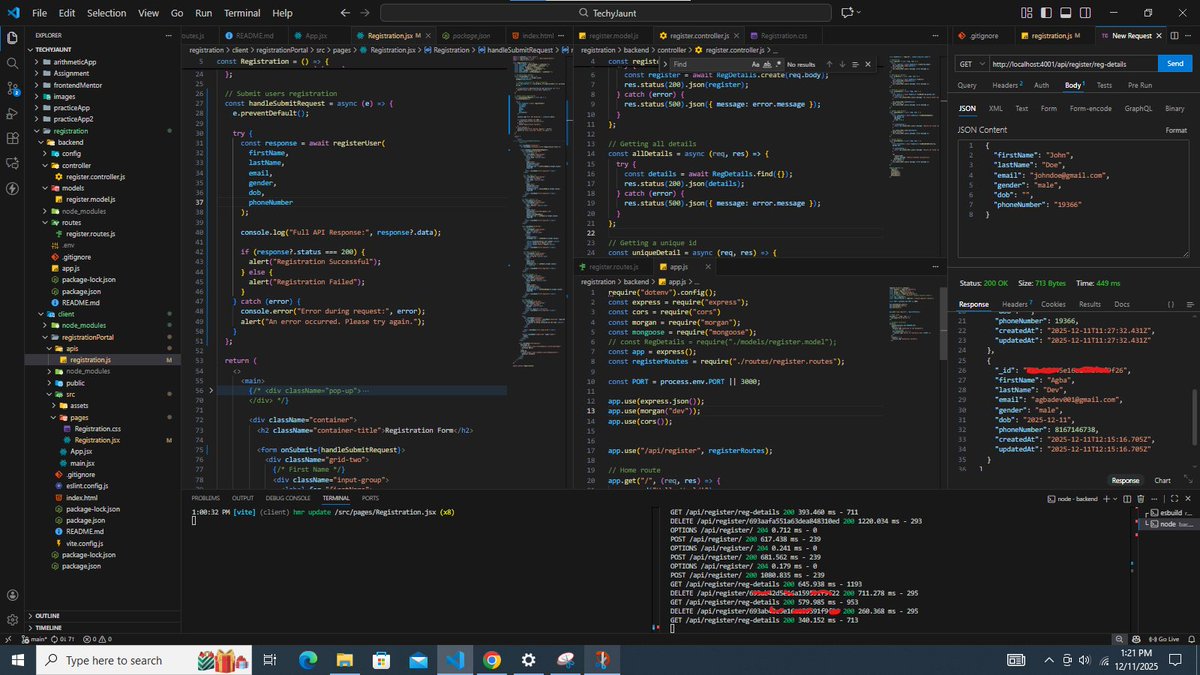Open the Manage gear icon
Image resolution: width=1200 pixels, height=675 pixels.
tap(13, 620)
